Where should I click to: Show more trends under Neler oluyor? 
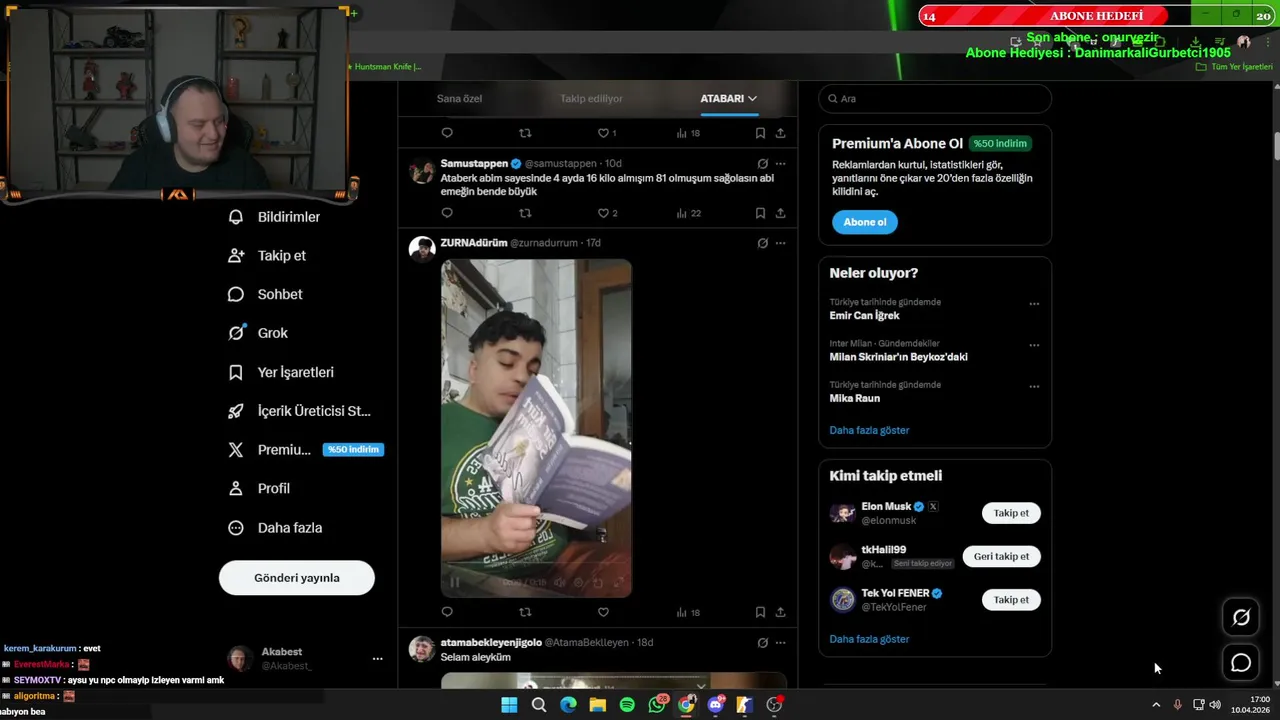(x=869, y=430)
